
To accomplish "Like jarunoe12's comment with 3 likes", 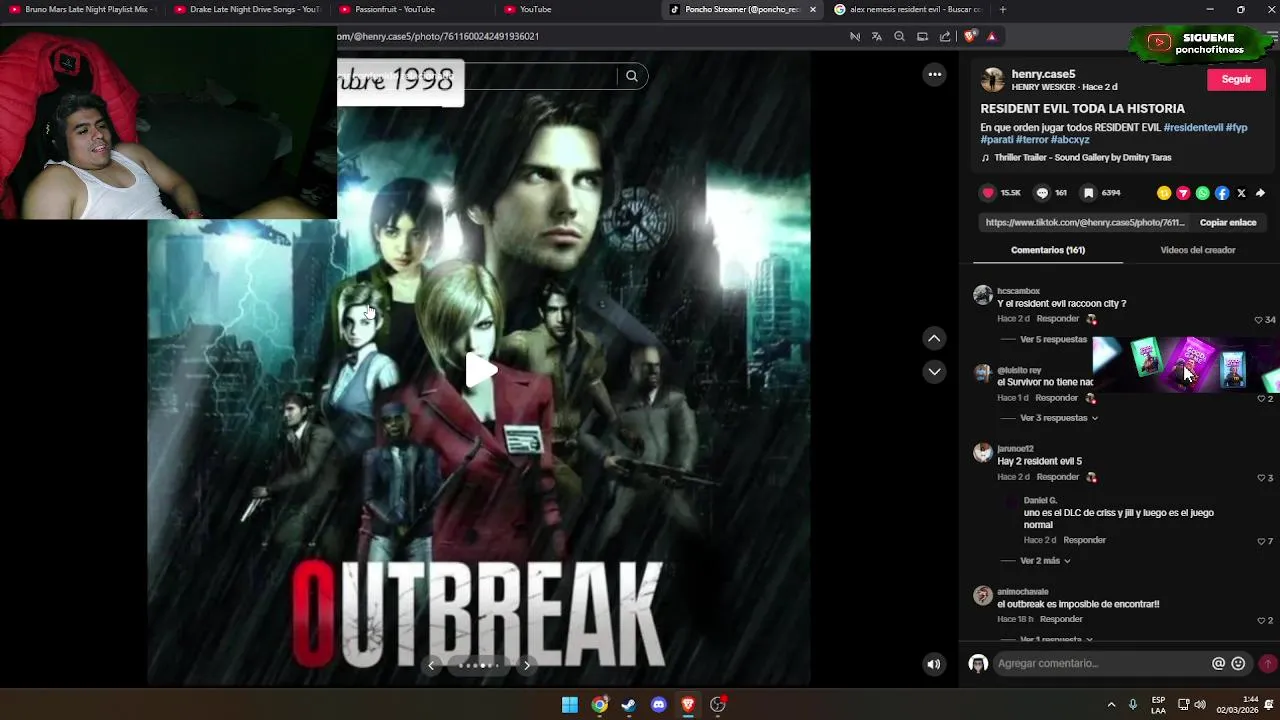I will [1260, 478].
